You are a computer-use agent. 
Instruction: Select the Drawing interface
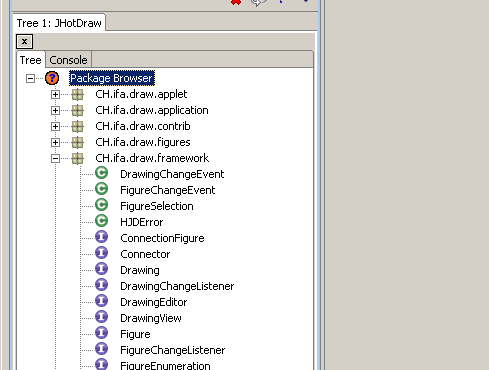140,270
